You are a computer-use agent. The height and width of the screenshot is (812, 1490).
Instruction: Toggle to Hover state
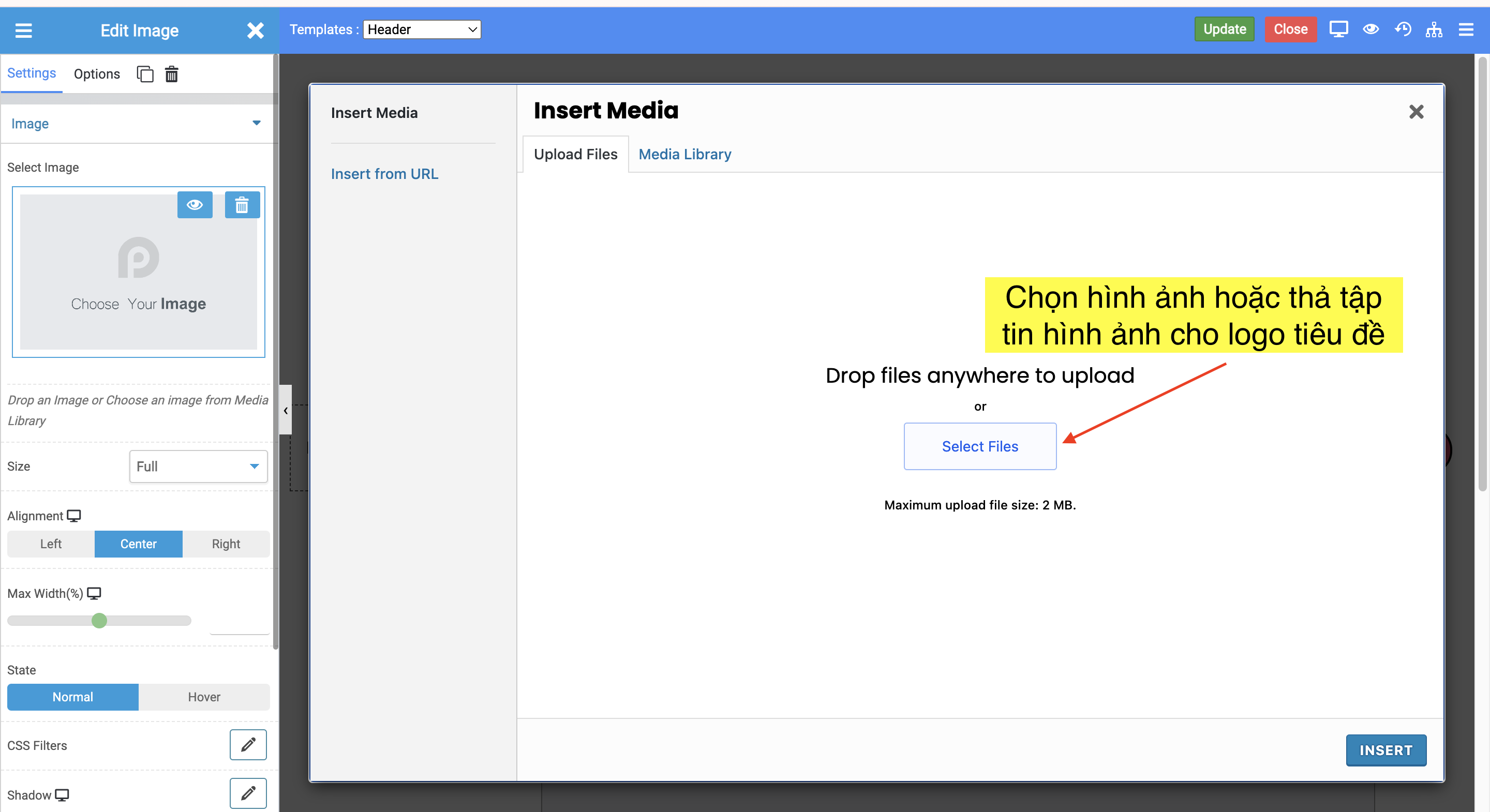tap(204, 697)
